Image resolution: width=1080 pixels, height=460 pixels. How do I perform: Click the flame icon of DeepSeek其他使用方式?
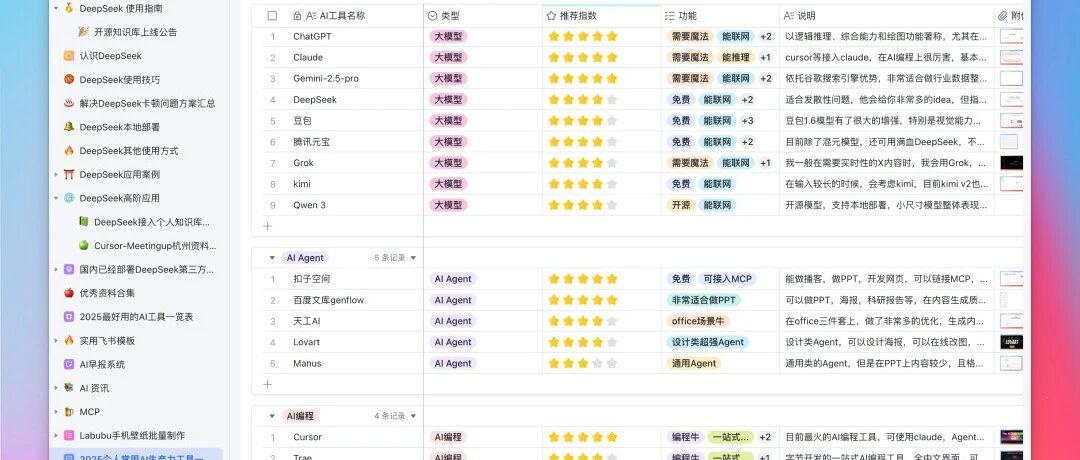[x=69, y=150]
